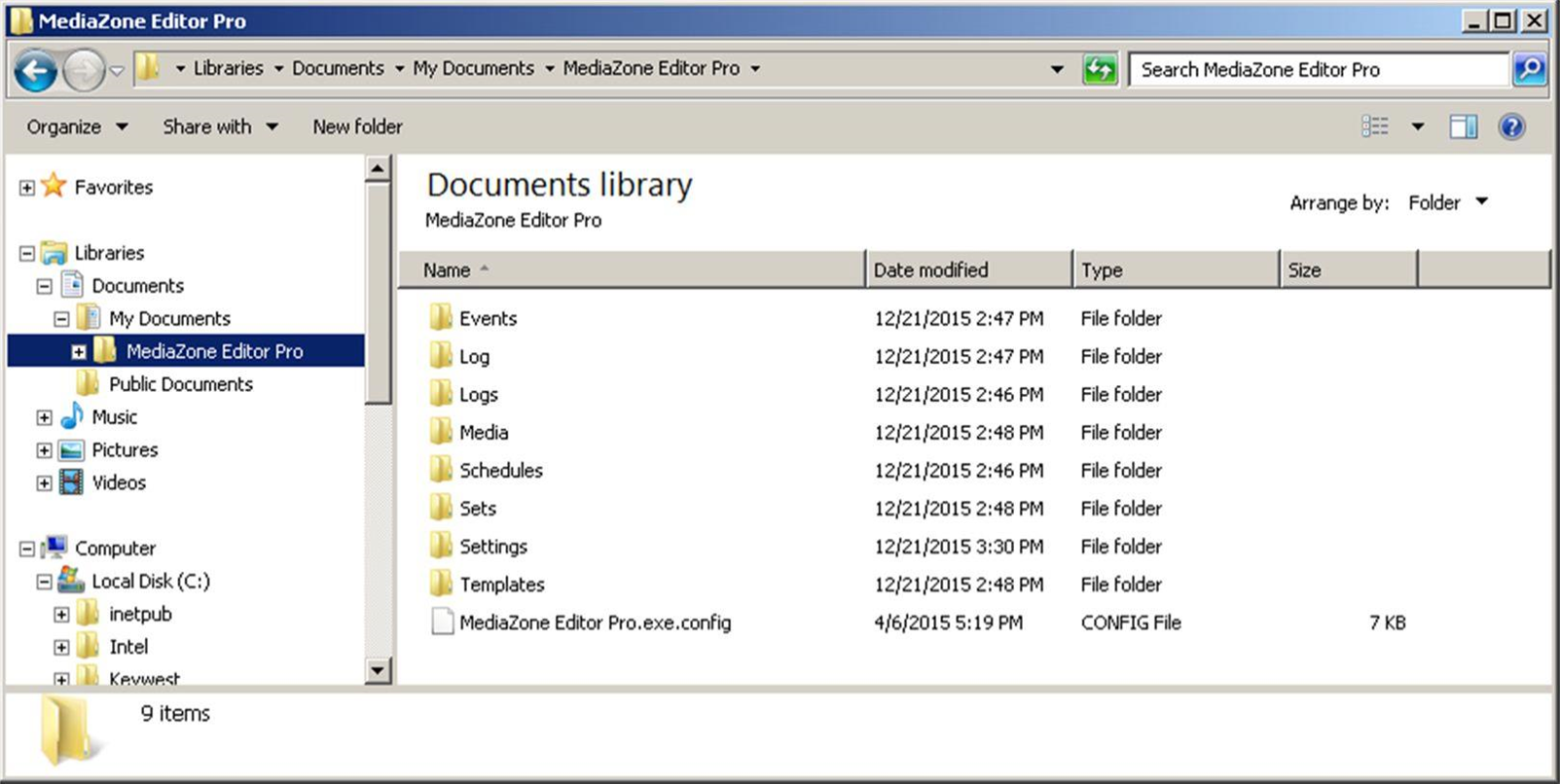Open the Share with menu

tap(220, 126)
